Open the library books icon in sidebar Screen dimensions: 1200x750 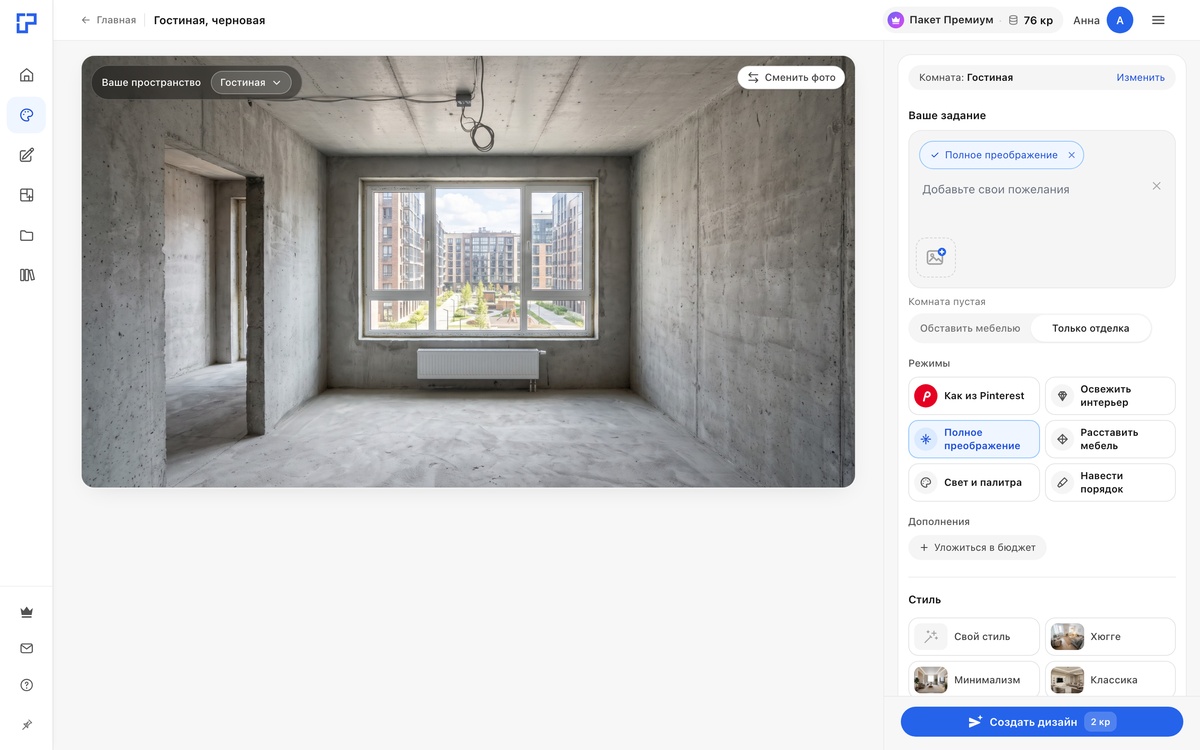[x=26, y=275]
